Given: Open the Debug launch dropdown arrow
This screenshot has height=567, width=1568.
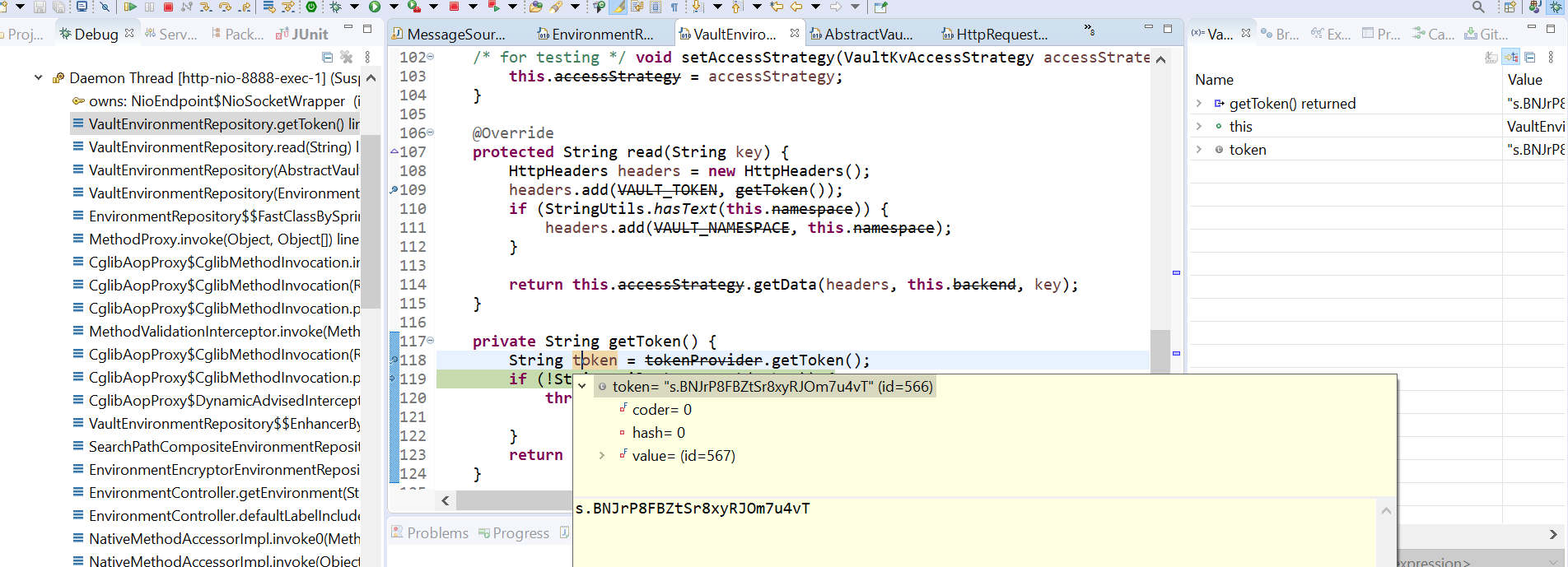Looking at the screenshot, I should click(355, 7).
